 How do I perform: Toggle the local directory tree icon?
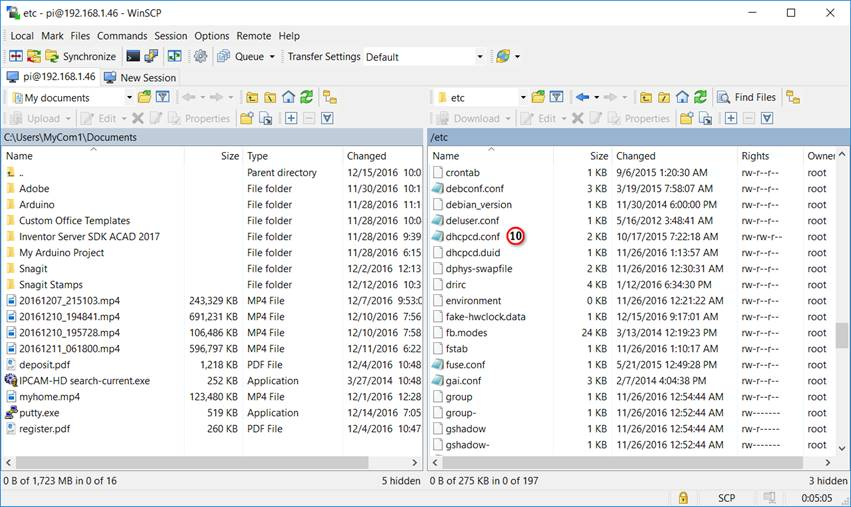click(329, 97)
